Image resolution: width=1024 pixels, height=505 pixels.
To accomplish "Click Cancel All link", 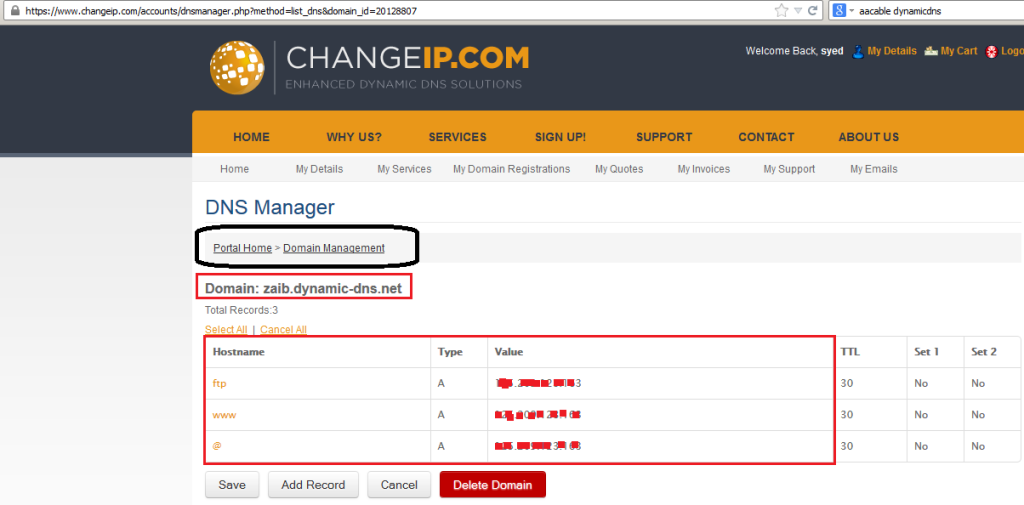I will click(x=283, y=329).
